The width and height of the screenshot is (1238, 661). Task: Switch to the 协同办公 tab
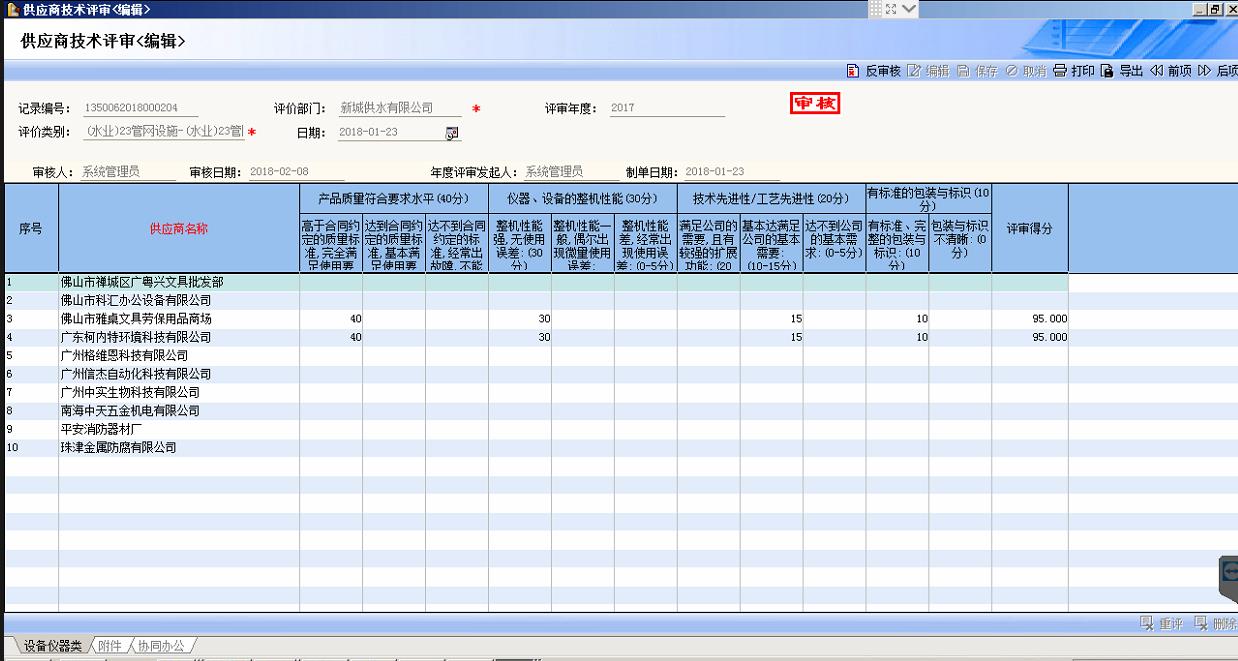pyautogui.click(x=161, y=646)
